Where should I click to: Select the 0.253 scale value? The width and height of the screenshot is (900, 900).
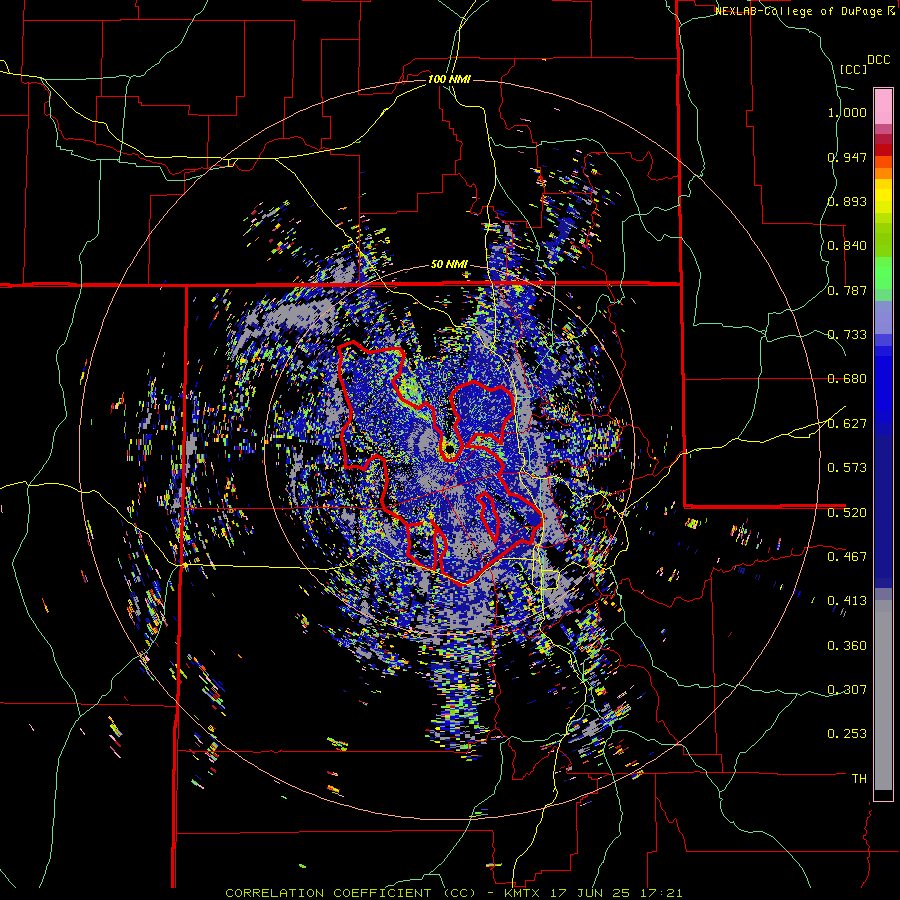pos(847,734)
